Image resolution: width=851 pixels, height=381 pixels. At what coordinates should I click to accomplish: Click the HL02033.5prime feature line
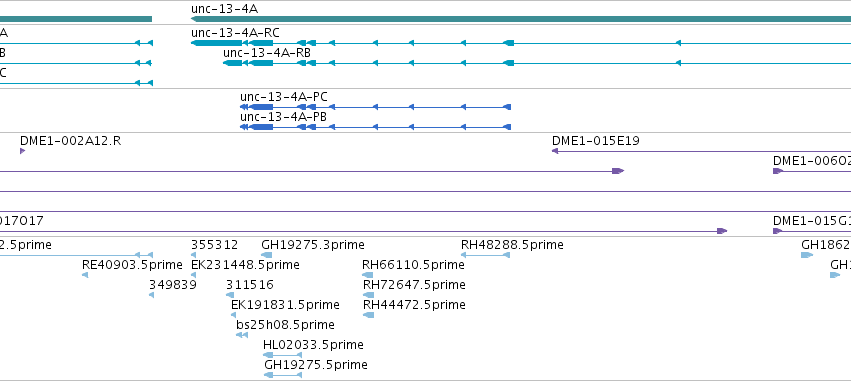point(282,355)
